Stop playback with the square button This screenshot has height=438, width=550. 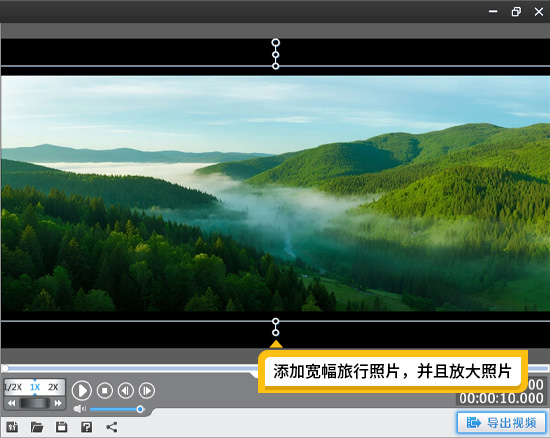[x=105, y=390]
